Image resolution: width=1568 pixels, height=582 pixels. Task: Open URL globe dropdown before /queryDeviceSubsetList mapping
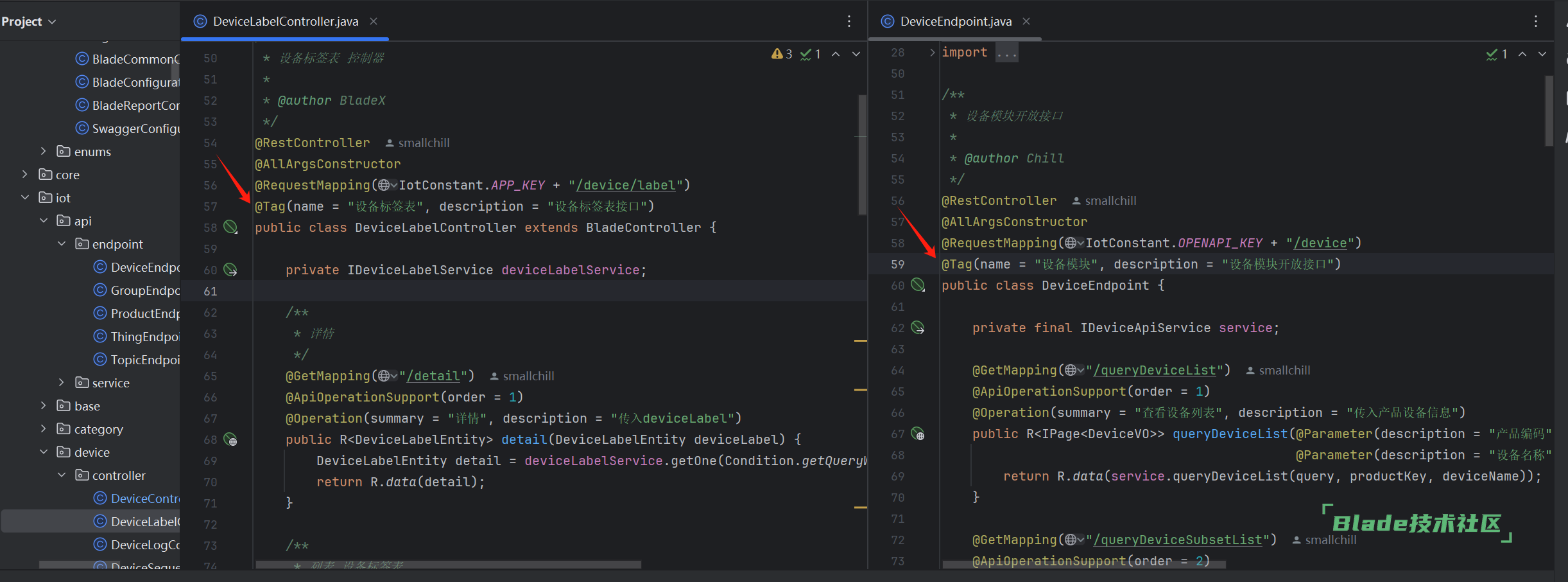[x=1074, y=540]
